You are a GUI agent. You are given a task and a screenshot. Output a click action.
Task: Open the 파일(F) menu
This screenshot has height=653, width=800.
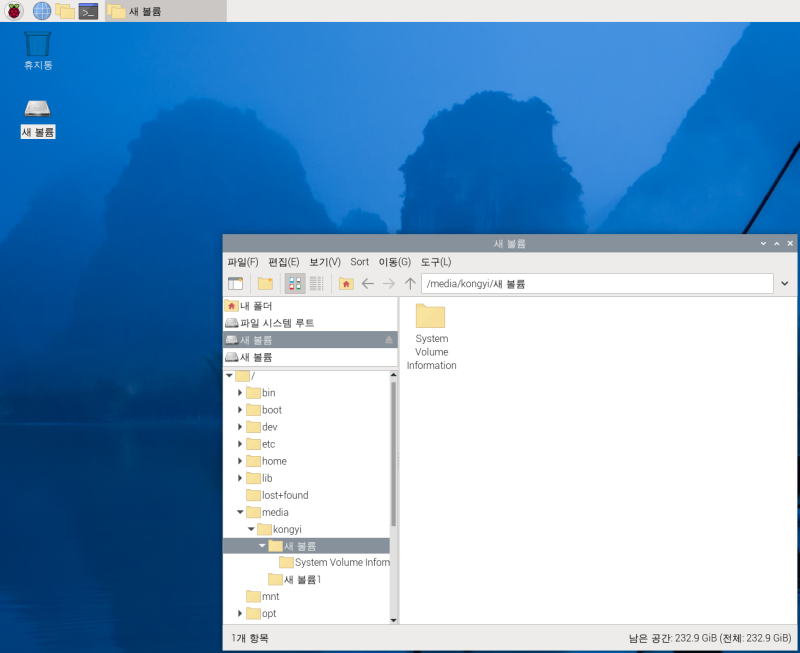coord(243,262)
